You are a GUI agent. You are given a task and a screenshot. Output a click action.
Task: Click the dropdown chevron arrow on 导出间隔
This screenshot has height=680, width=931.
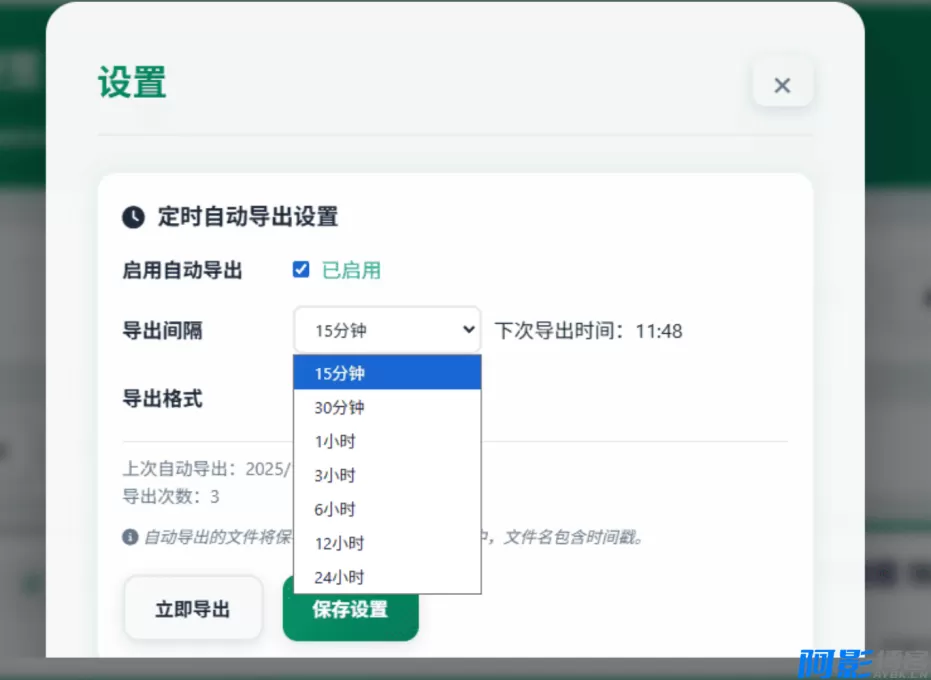[468, 329]
